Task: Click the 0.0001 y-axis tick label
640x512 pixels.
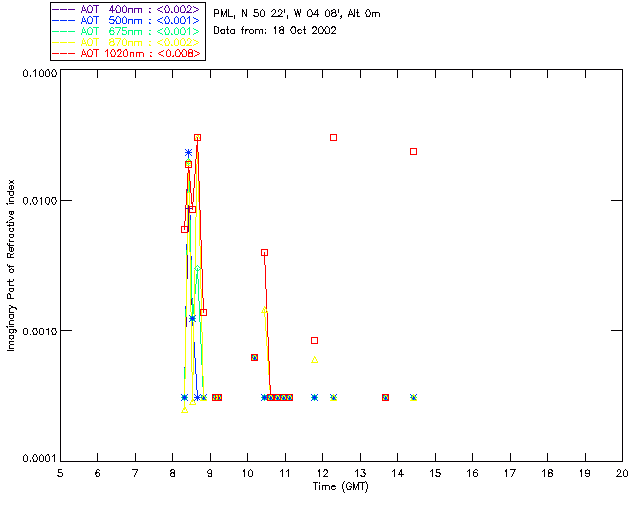Action: click(39, 459)
